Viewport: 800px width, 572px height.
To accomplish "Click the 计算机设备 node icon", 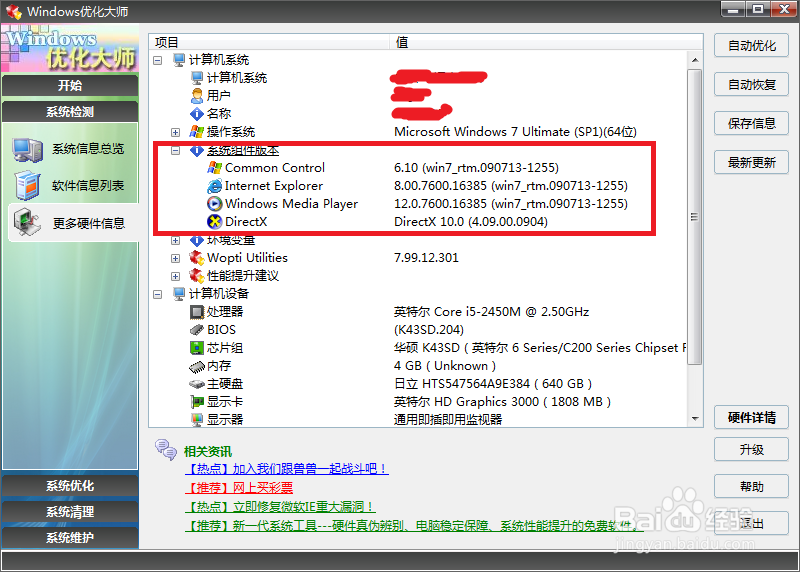I will 179,294.
